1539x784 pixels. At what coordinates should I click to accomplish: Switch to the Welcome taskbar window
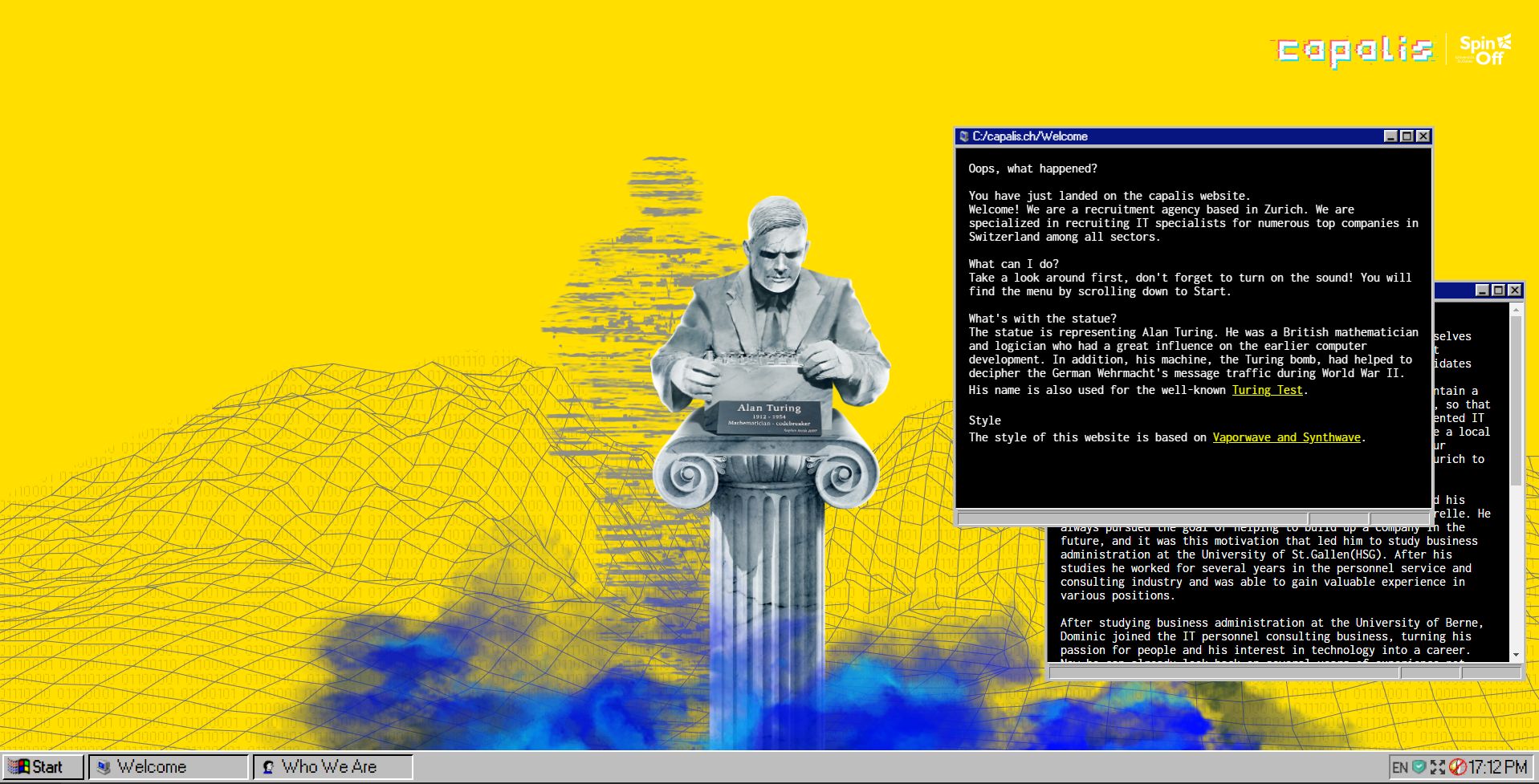[168, 767]
